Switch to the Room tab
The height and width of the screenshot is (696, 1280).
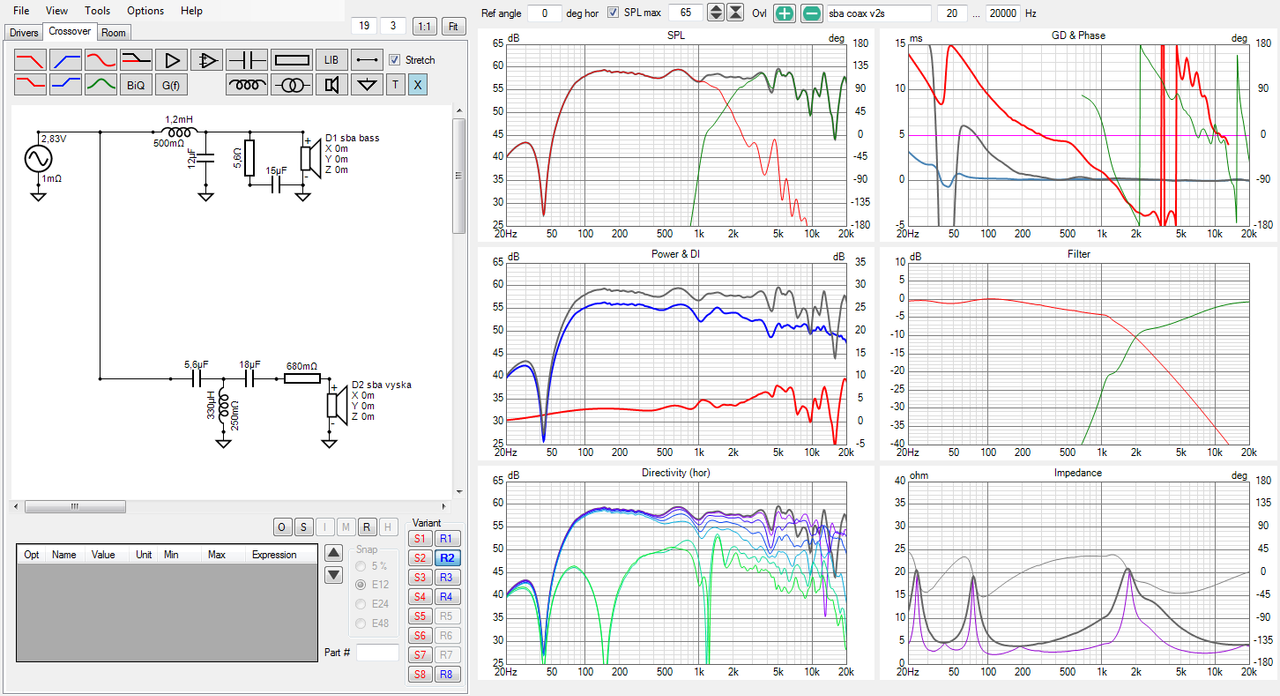point(114,32)
